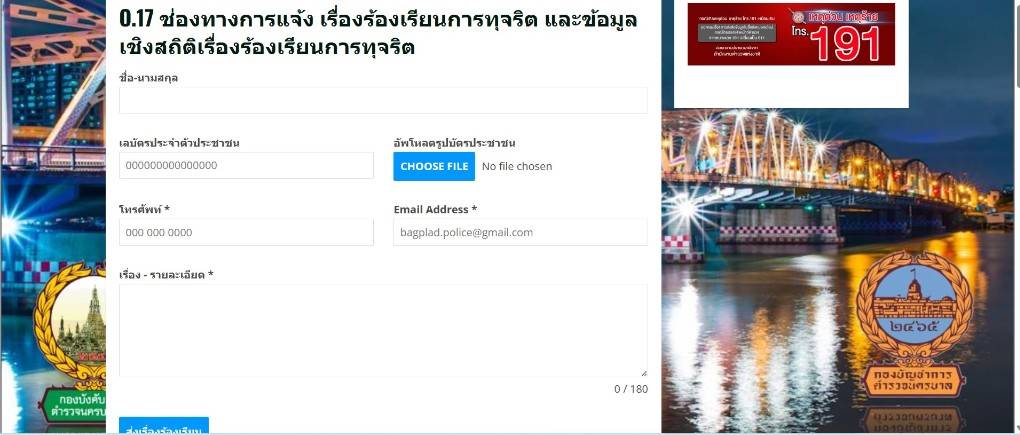The image size is (1020, 435).
Task: Focus the Email Address input field
Action: pos(520,232)
